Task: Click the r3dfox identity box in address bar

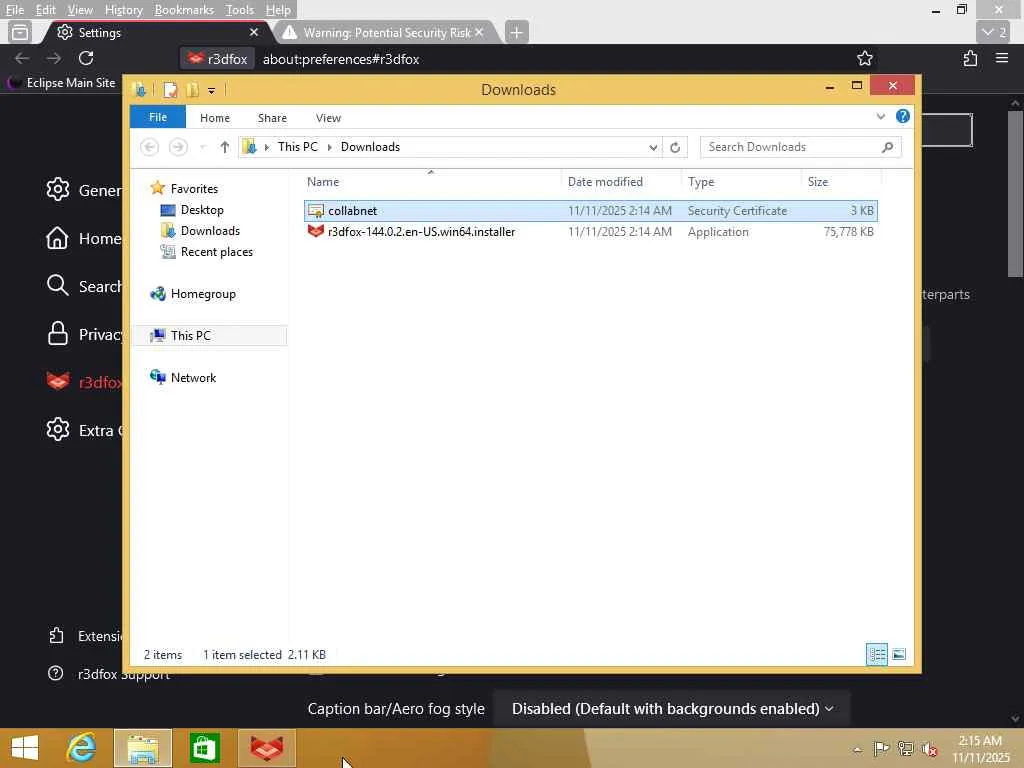Action: [x=218, y=59]
